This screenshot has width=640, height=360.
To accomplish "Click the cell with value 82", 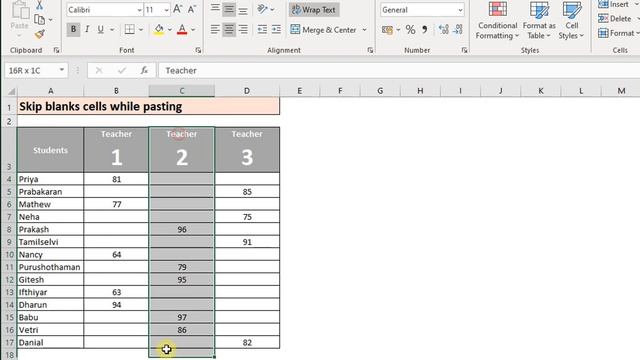I will tap(247, 342).
